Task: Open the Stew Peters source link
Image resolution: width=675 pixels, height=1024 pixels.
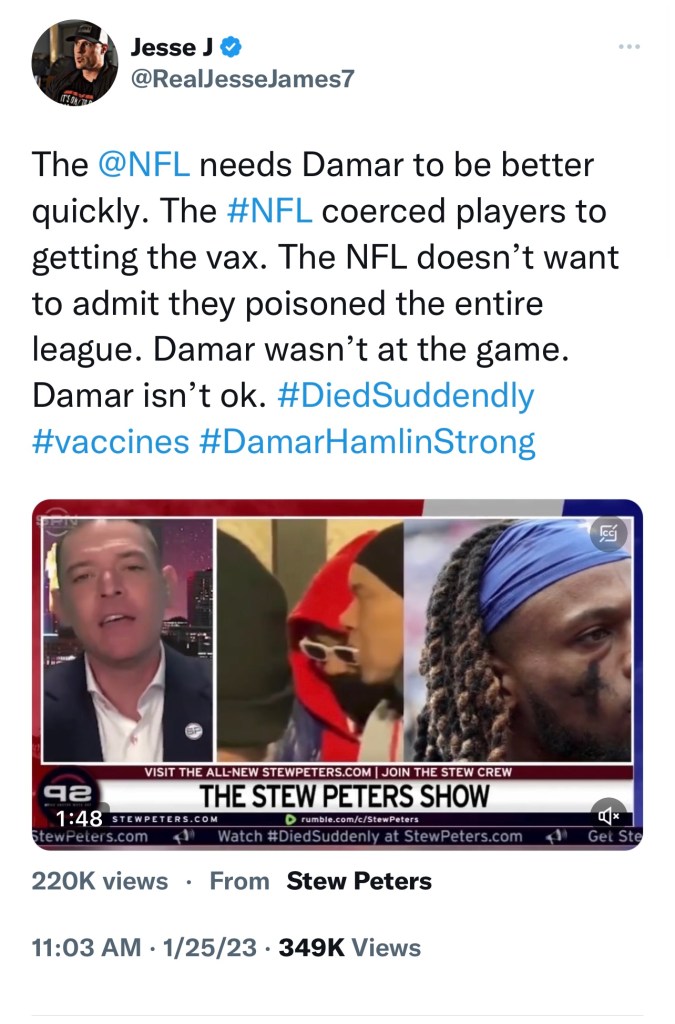Action: [359, 881]
